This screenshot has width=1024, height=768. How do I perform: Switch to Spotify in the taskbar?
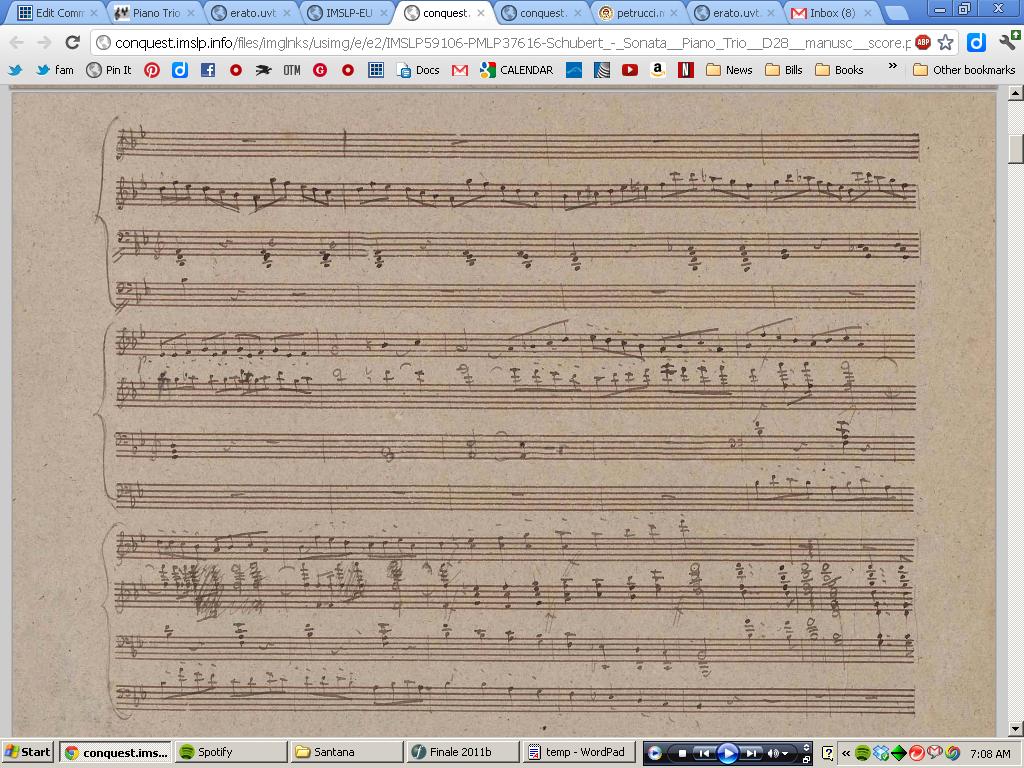coord(231,752)
